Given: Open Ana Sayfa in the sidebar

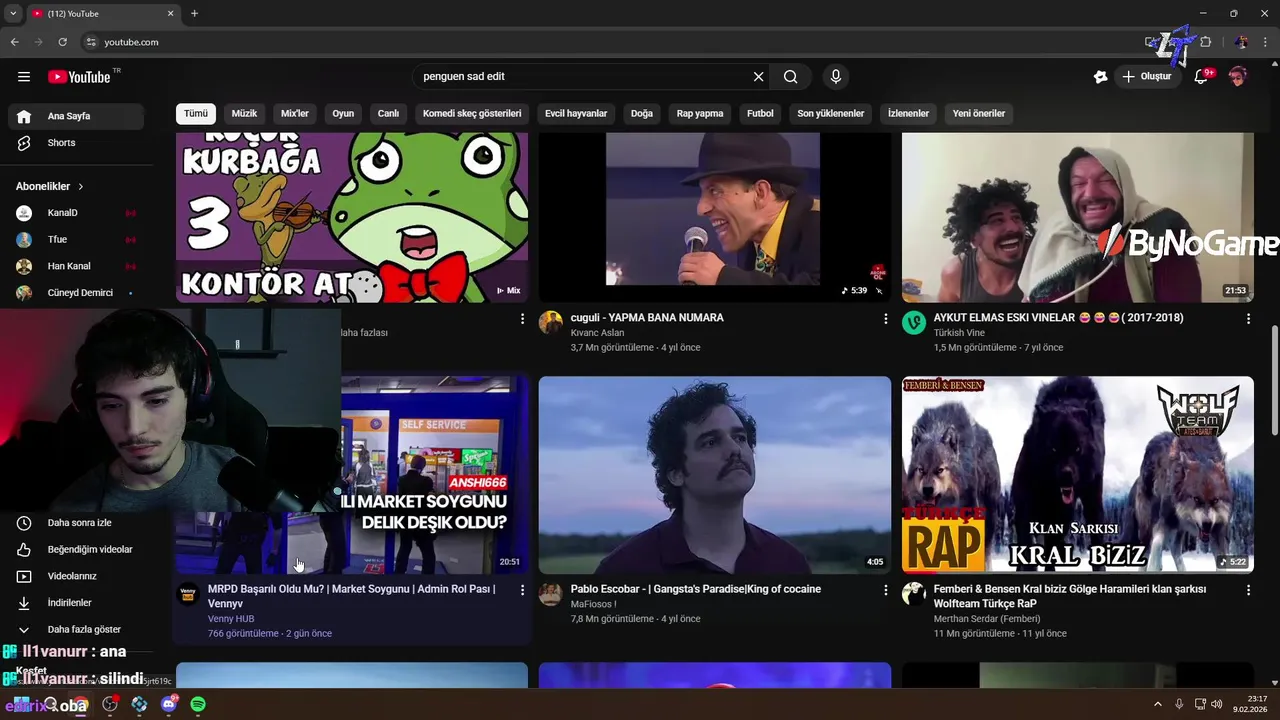Looking at the screenshot, I should pos(76,116).
